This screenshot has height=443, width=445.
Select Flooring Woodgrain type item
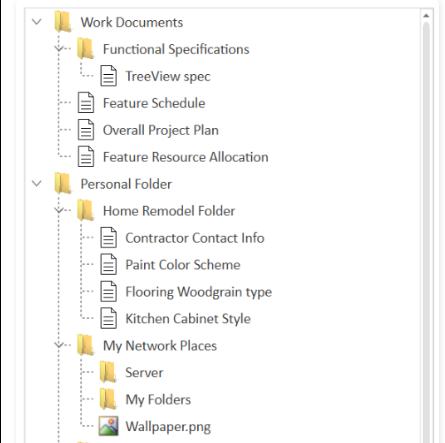point(199,292)
